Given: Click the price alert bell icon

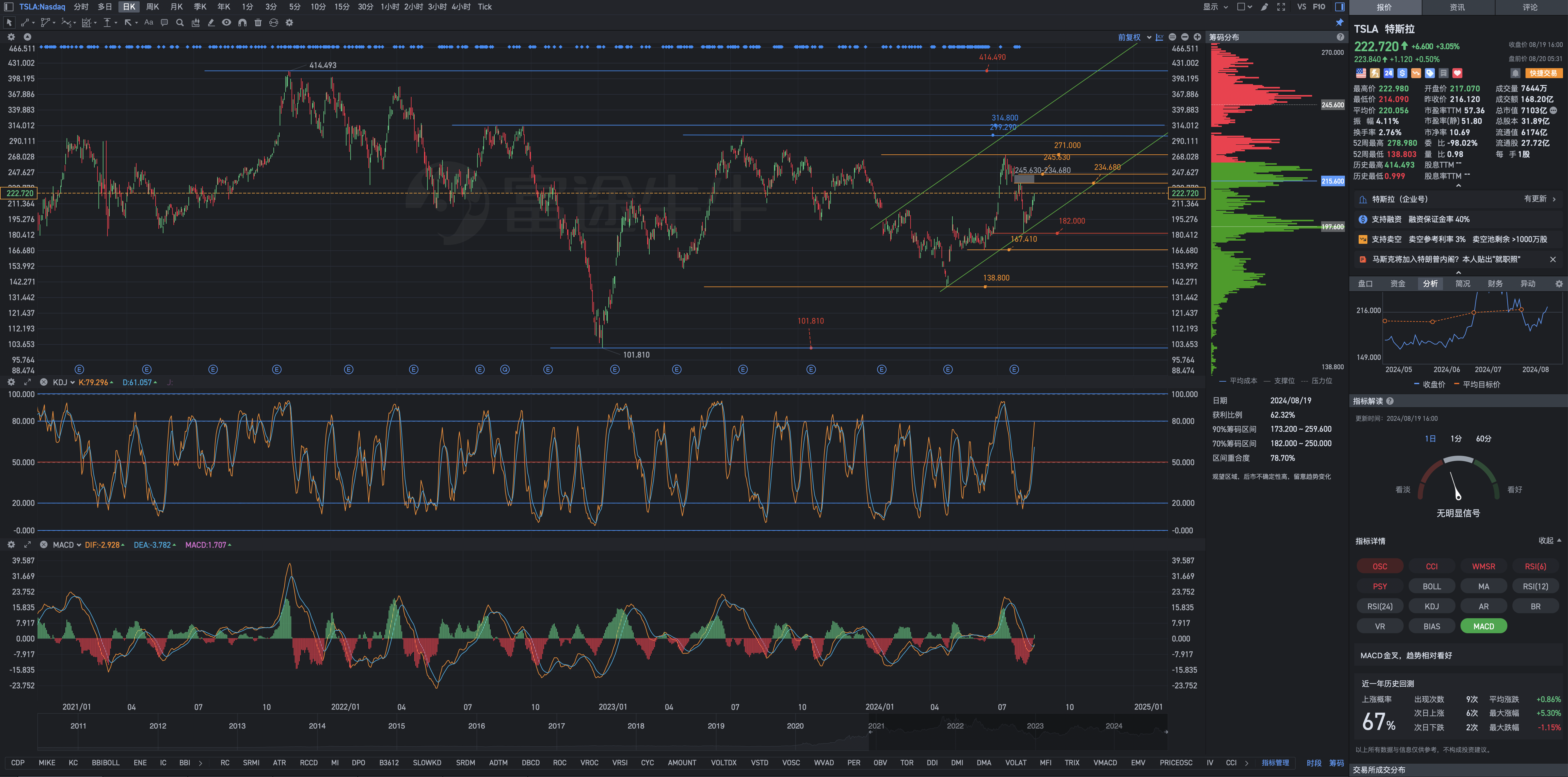Looking at the screenshot, I should (1515, 73).
